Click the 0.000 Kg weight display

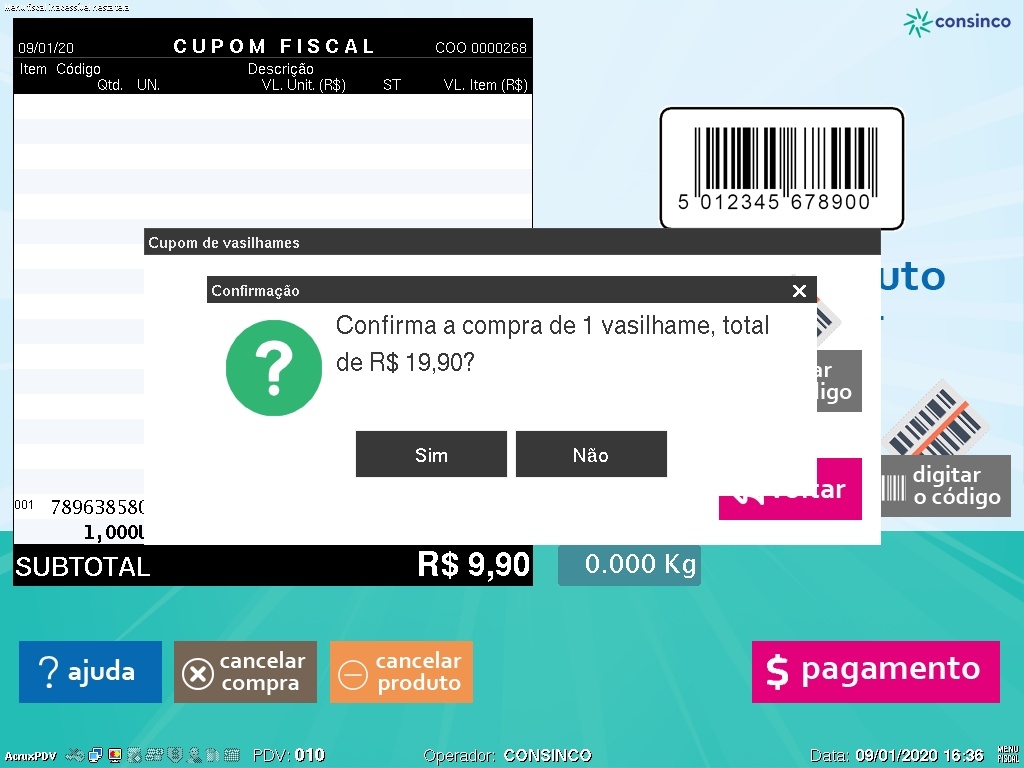click(630, 564)
